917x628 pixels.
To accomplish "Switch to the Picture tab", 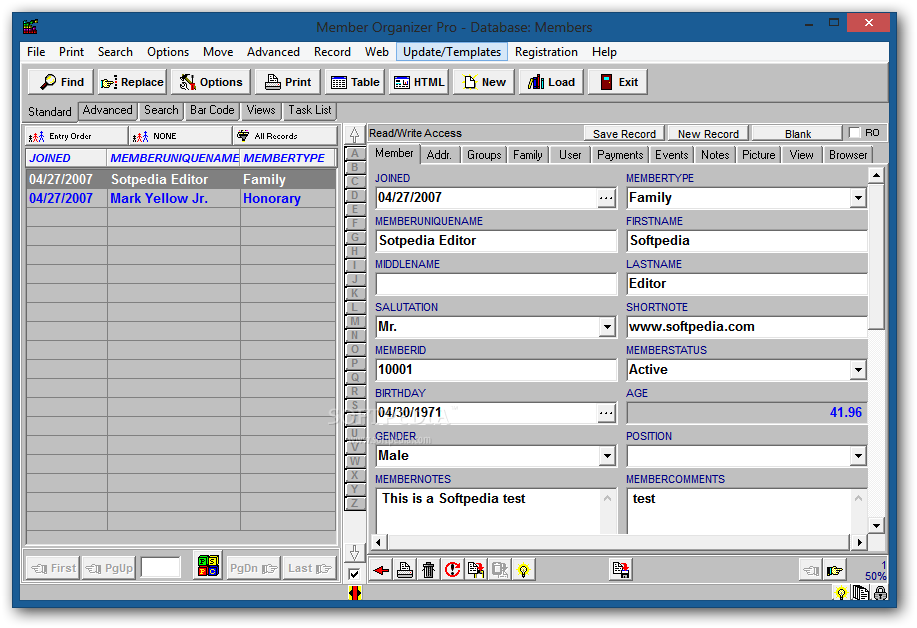I will pos(759,155).
